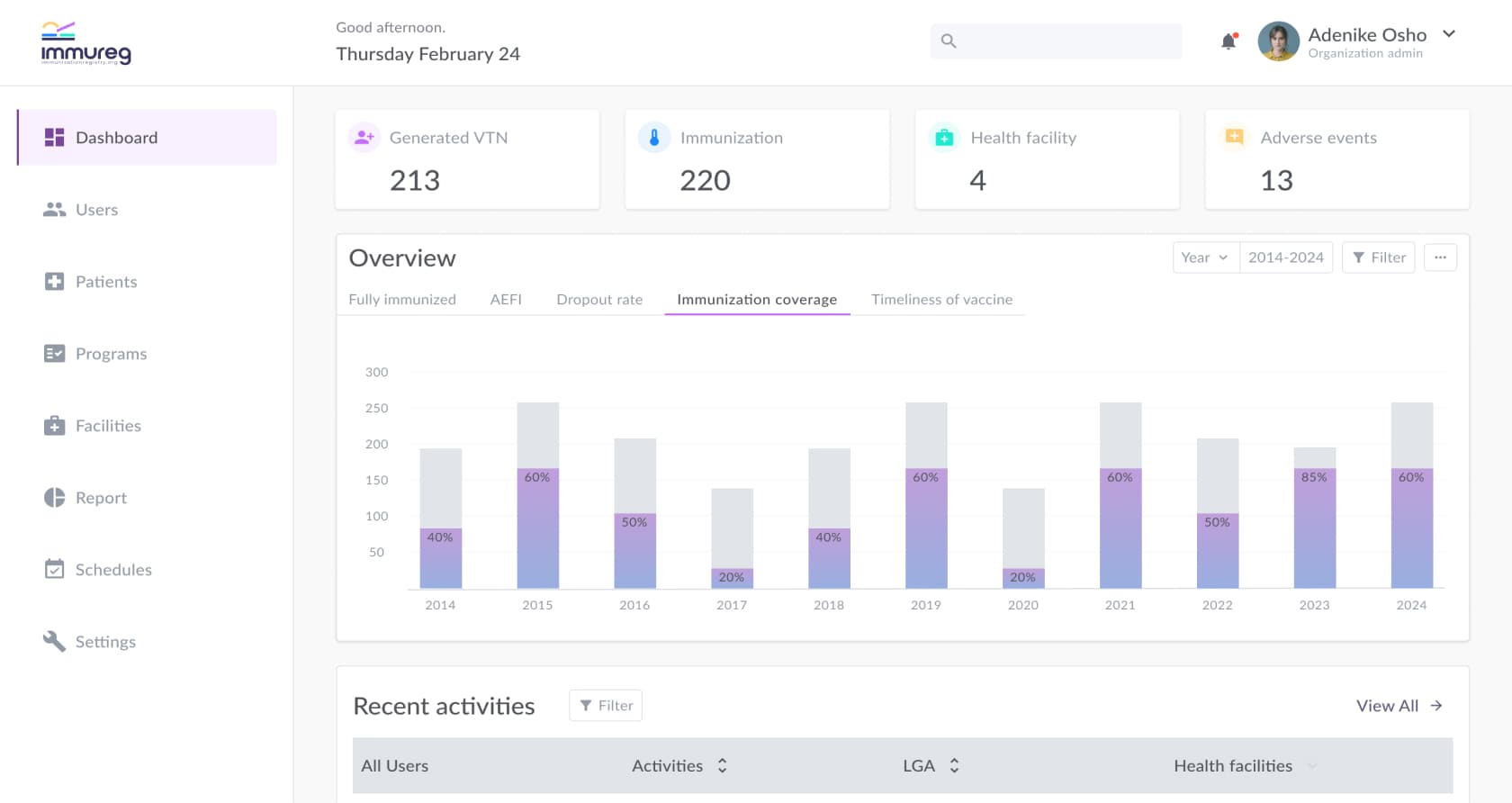
Task: Switch to Dropout rate tab
Action: 599,300
